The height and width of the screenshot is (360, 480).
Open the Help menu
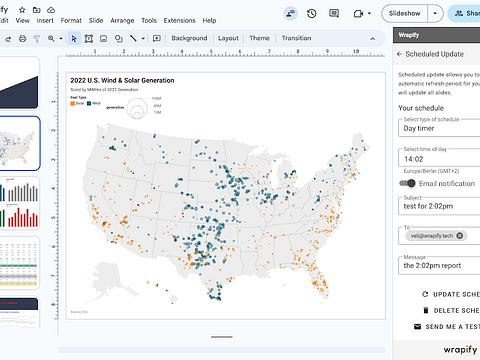(209, 21)
